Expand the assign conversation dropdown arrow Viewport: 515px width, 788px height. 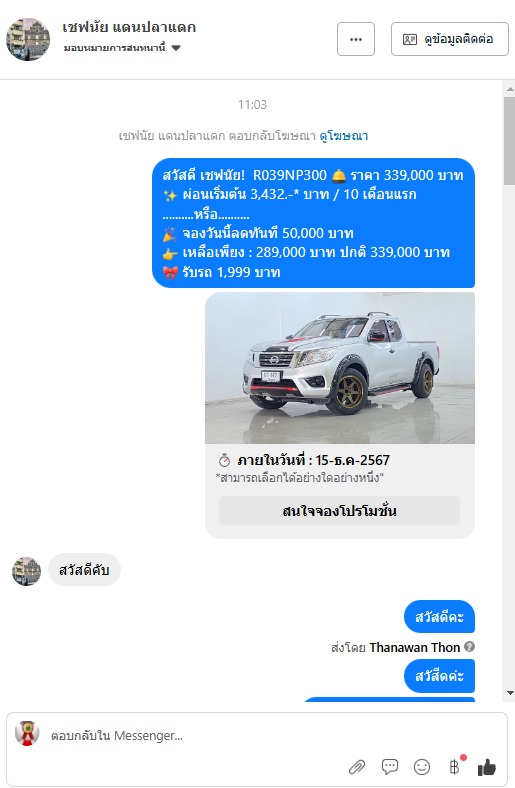(176, 48)
